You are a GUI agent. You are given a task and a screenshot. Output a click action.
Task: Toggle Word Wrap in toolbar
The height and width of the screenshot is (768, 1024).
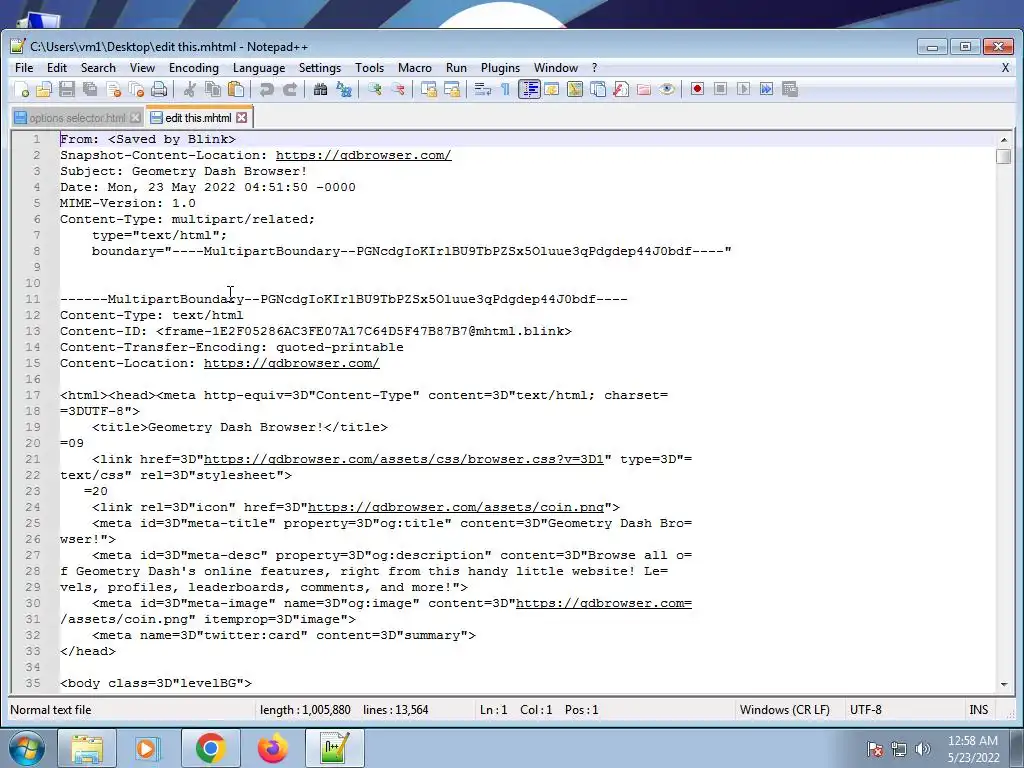pyautogui.click(x=483, y=89)
